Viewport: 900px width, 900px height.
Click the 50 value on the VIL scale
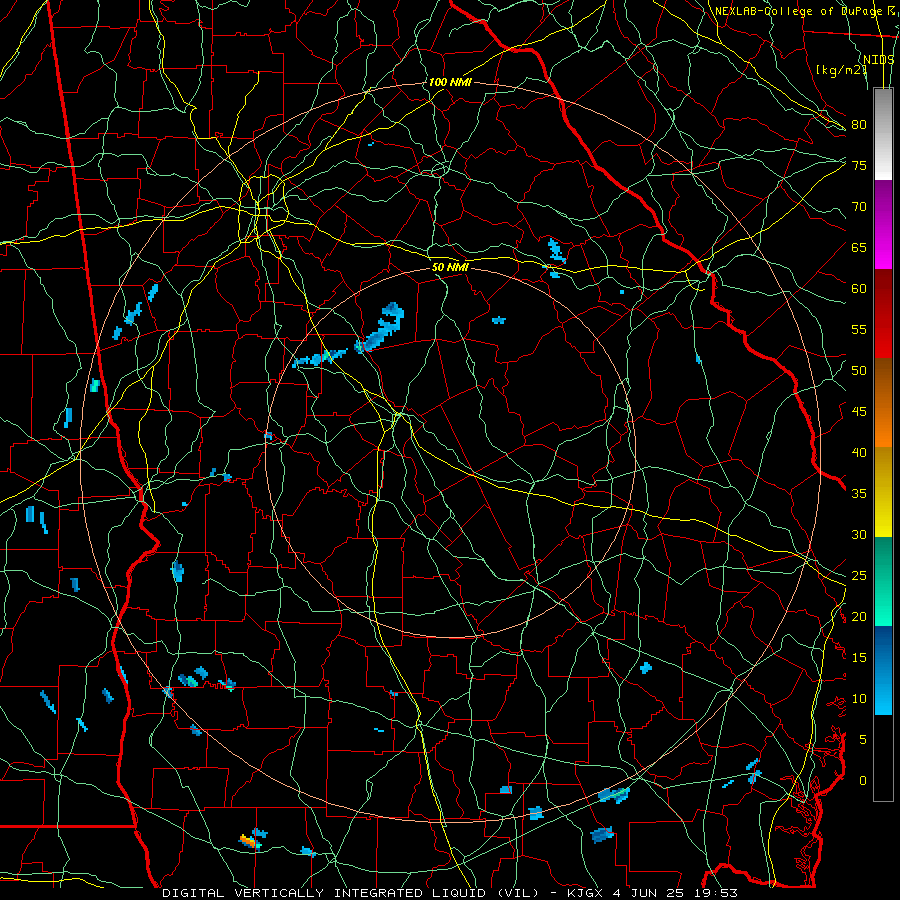[859, 370]
